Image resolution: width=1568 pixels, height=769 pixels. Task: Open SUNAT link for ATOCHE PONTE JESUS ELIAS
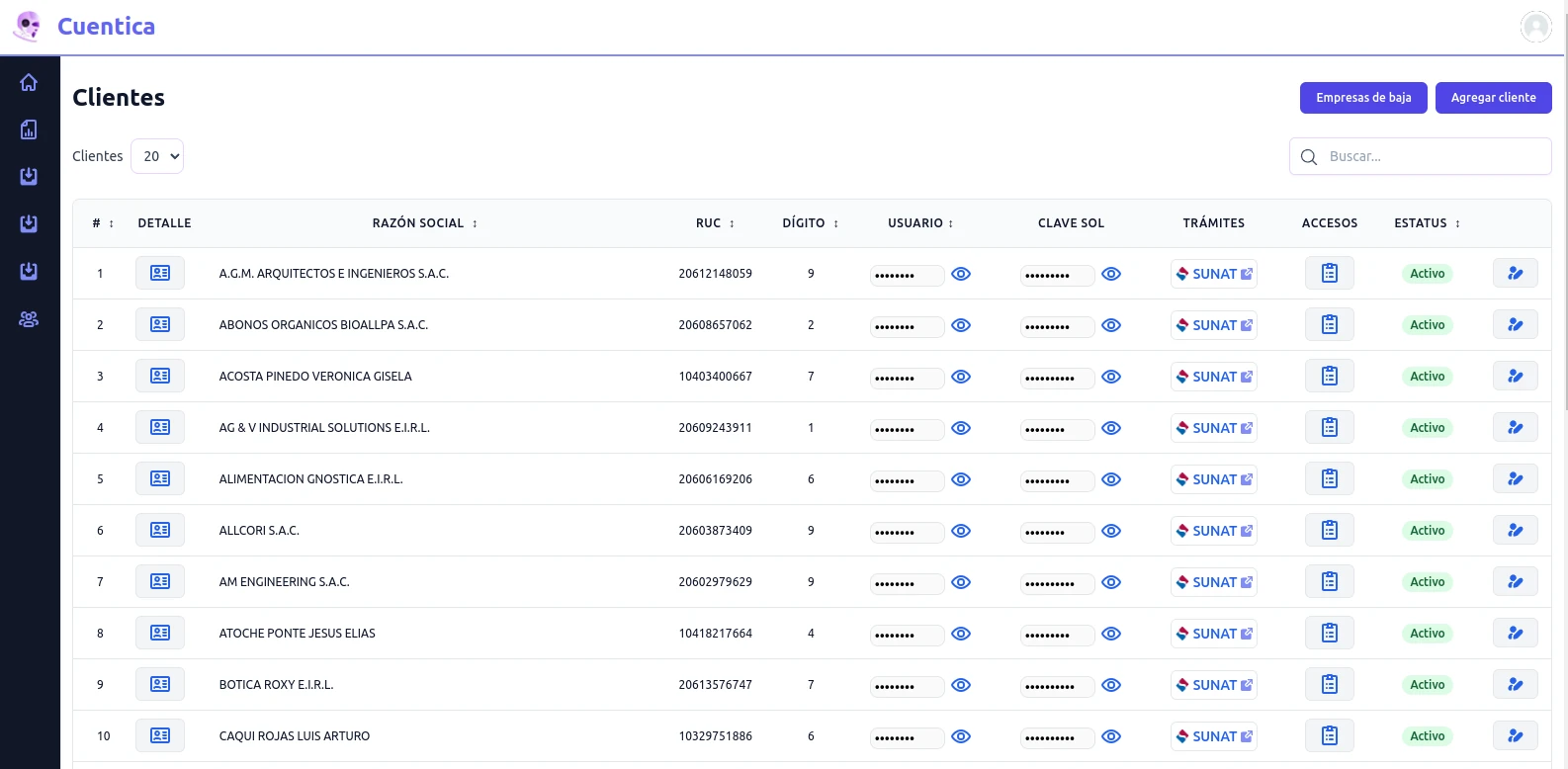click(x=1214, y=634)
